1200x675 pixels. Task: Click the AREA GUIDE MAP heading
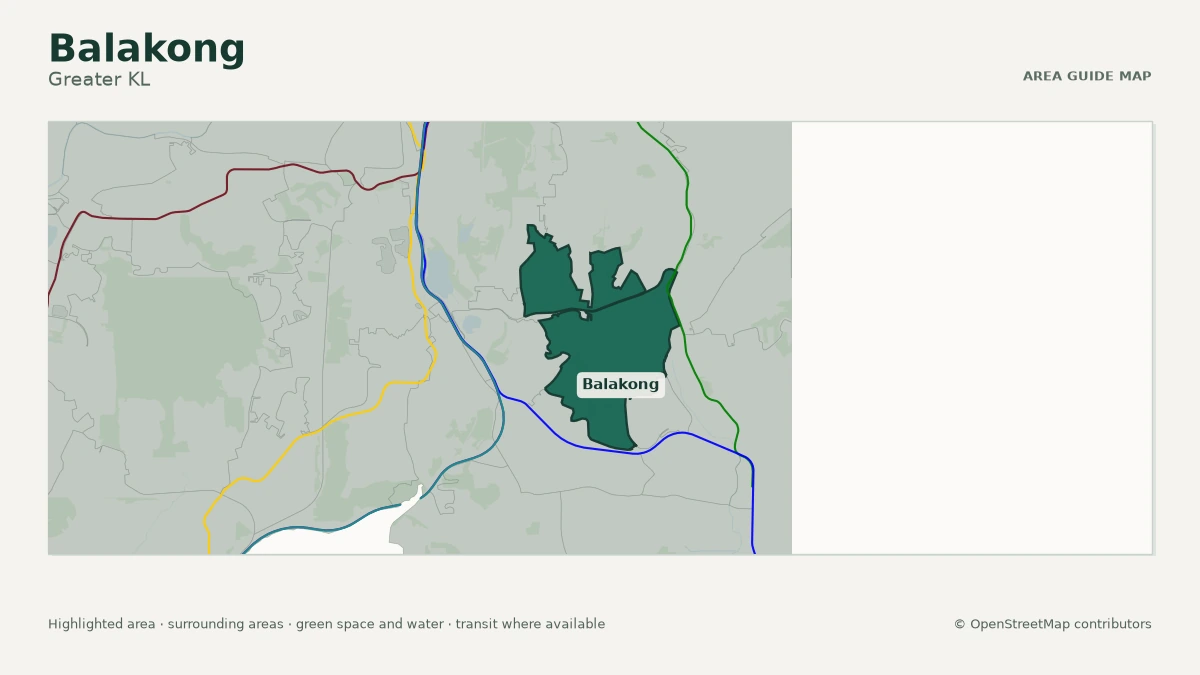point(1087,76)
